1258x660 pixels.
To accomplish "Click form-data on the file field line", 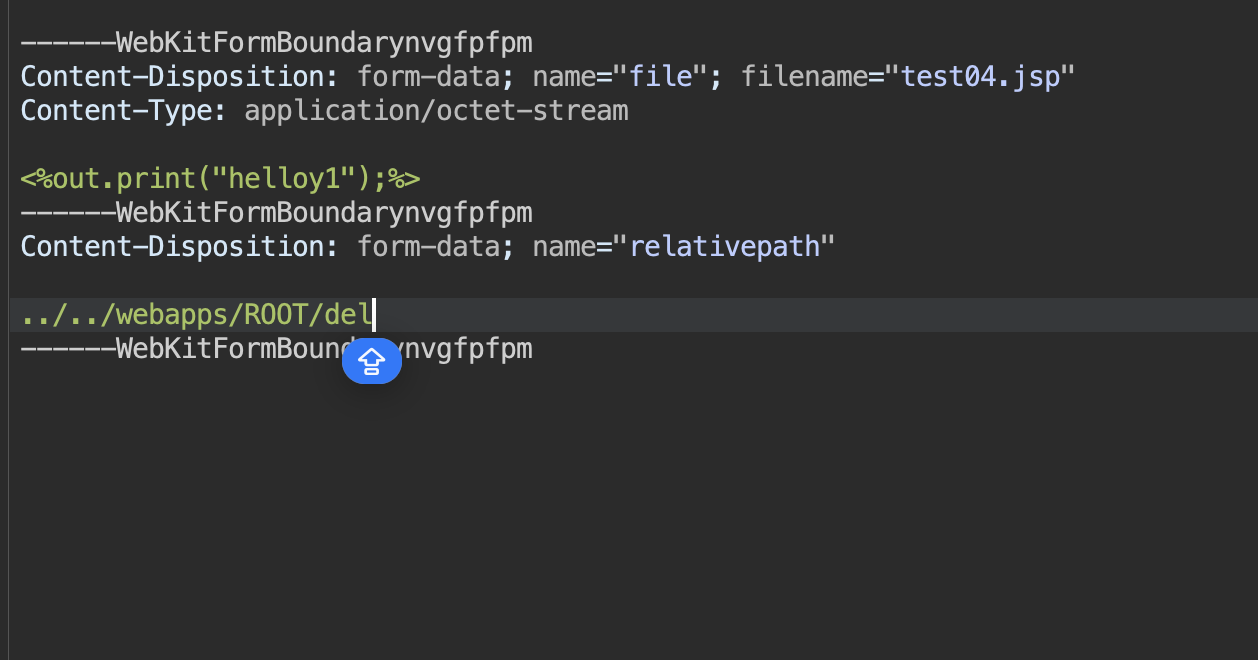I will point(428,77).
